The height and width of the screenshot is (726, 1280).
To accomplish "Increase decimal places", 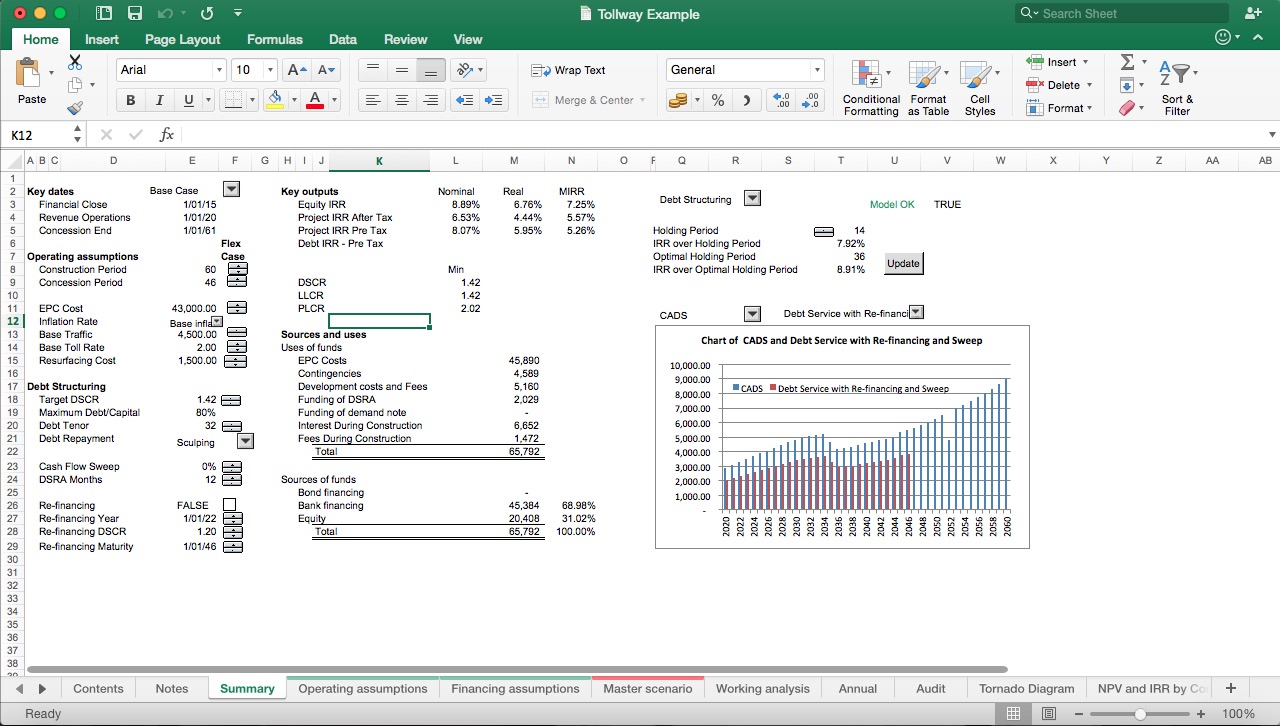I will (x=784, y=100).
